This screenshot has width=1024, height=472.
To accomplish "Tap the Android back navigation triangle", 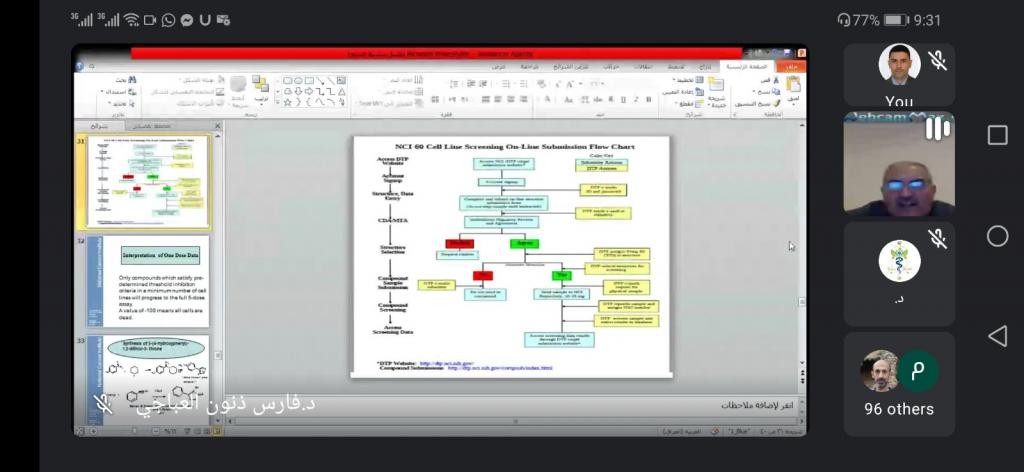I will [997, 336].
